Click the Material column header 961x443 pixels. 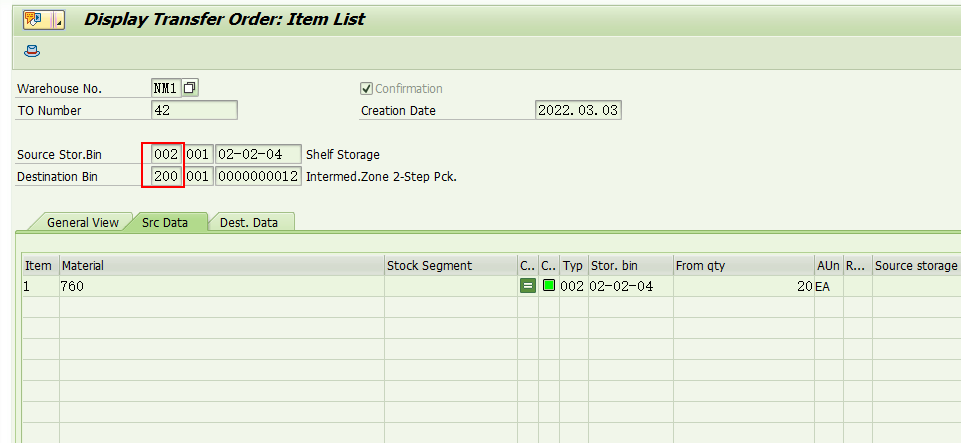point(220,265)
